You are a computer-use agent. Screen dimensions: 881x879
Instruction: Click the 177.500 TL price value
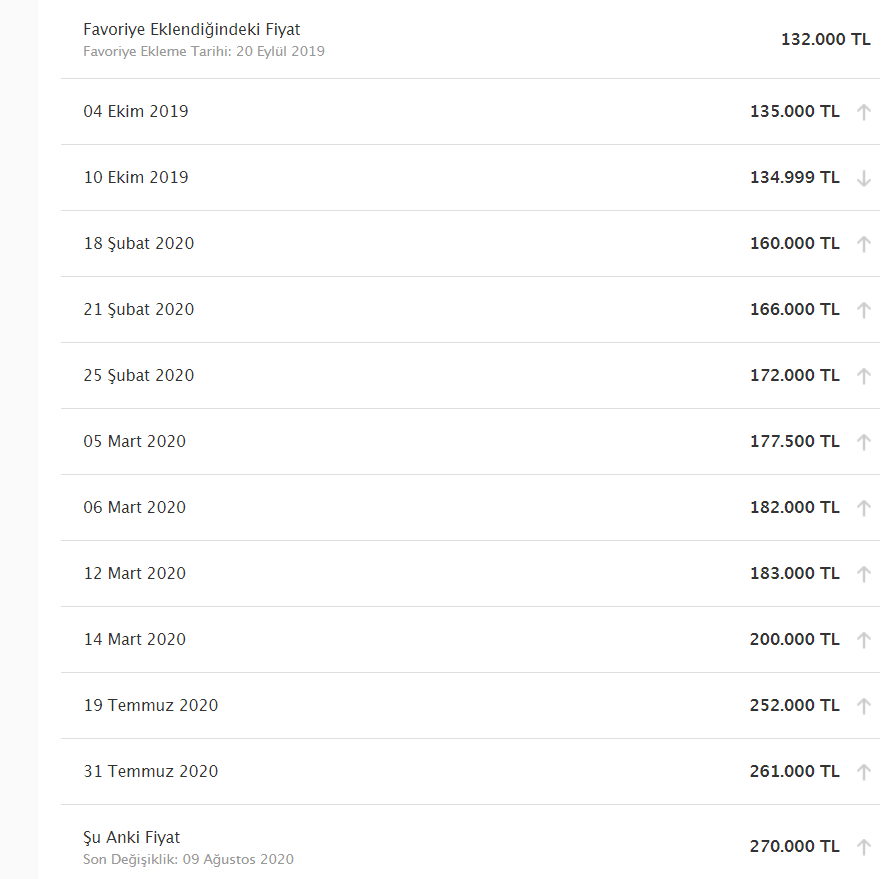(794, 441)
